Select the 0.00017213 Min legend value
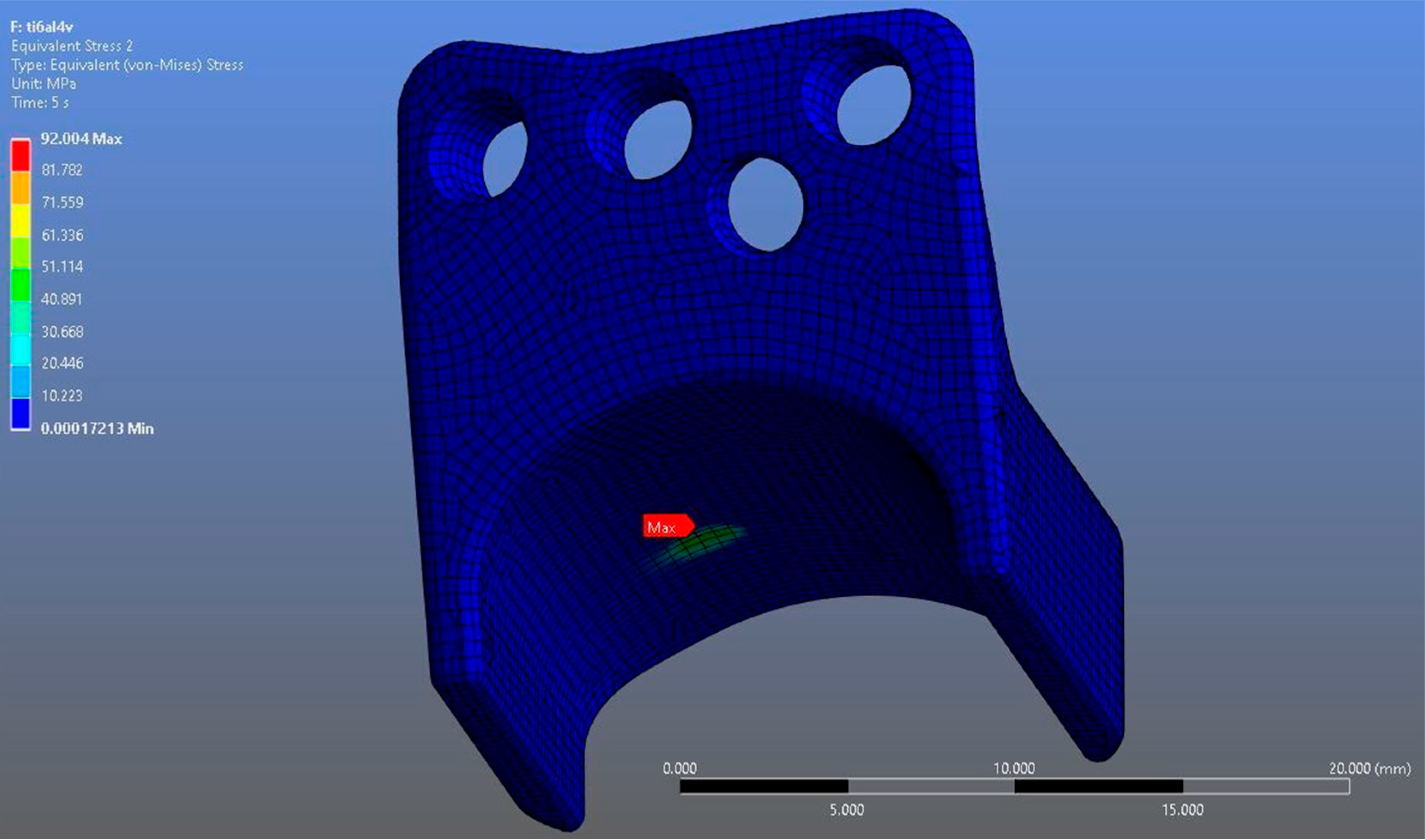This screenshot has height=840, width=1425. pos(97,429)
